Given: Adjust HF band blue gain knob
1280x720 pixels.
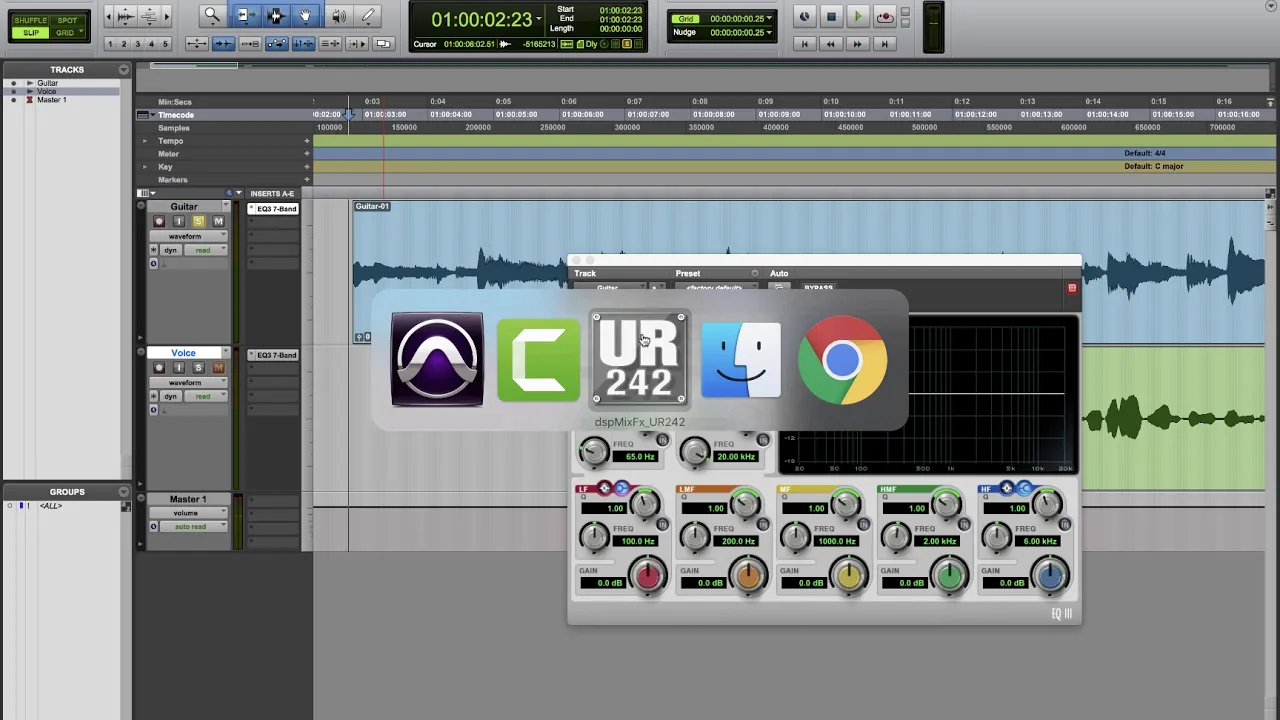Looking at the screenshot, I should [1050, 575].
